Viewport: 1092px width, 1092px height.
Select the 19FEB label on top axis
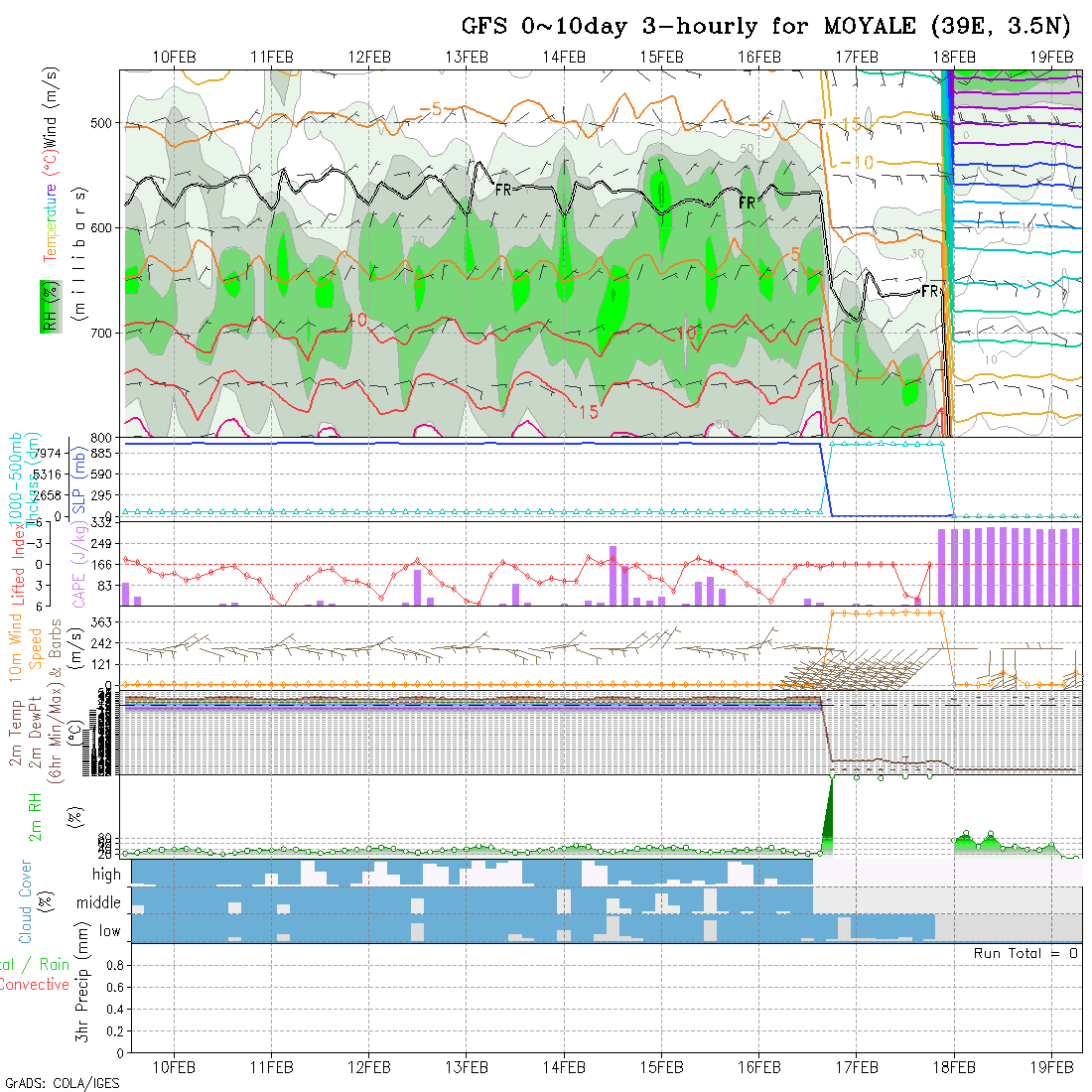(1051, 58)
